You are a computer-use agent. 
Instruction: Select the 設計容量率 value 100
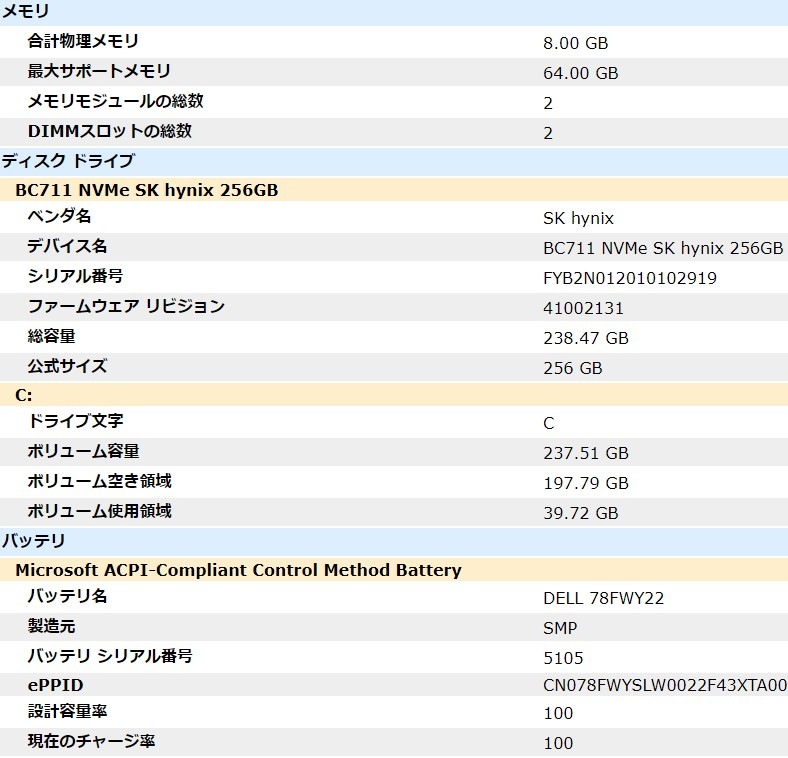(x=558, y=713)
